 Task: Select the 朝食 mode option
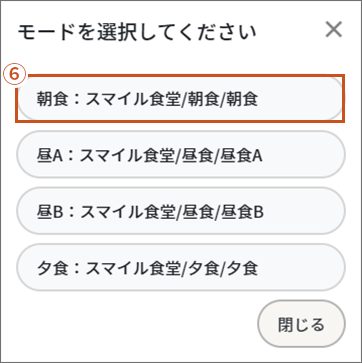click(x=180, y=99)
